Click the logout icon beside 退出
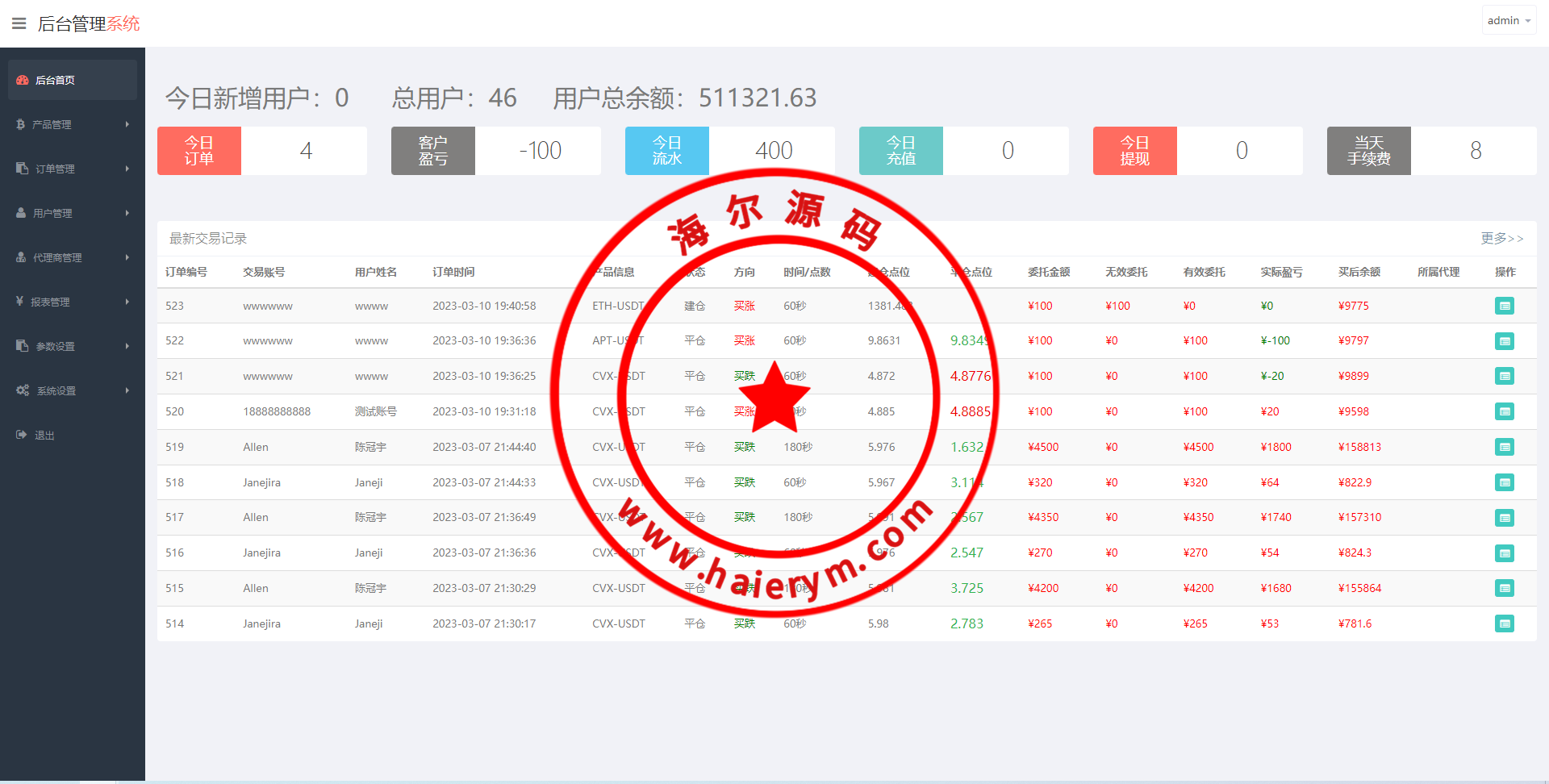This screenshot has height=784, width=1549. tap(20, 434)
